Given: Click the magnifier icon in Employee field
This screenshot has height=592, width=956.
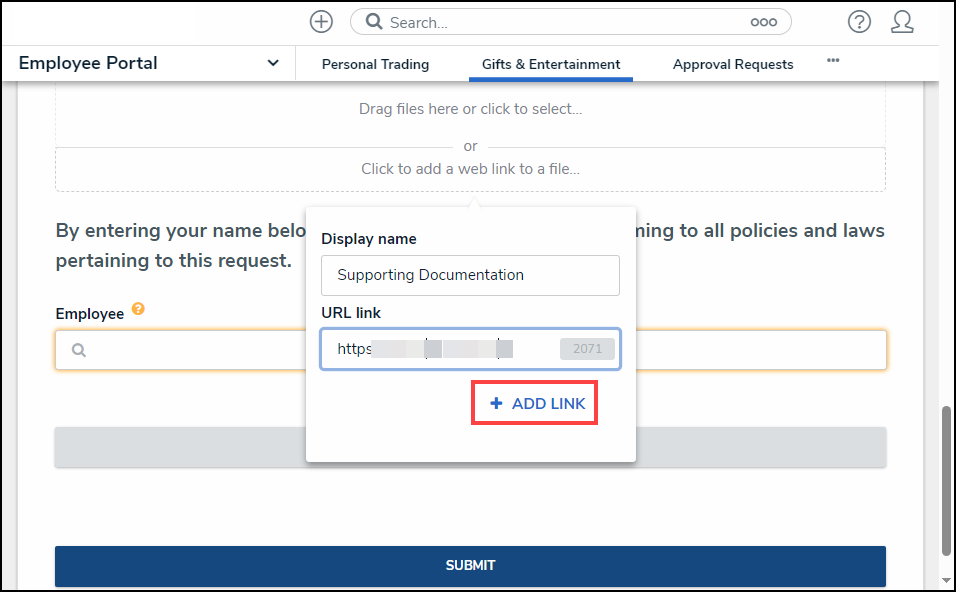Looking at the screenshot, I should tap(80, 351).
